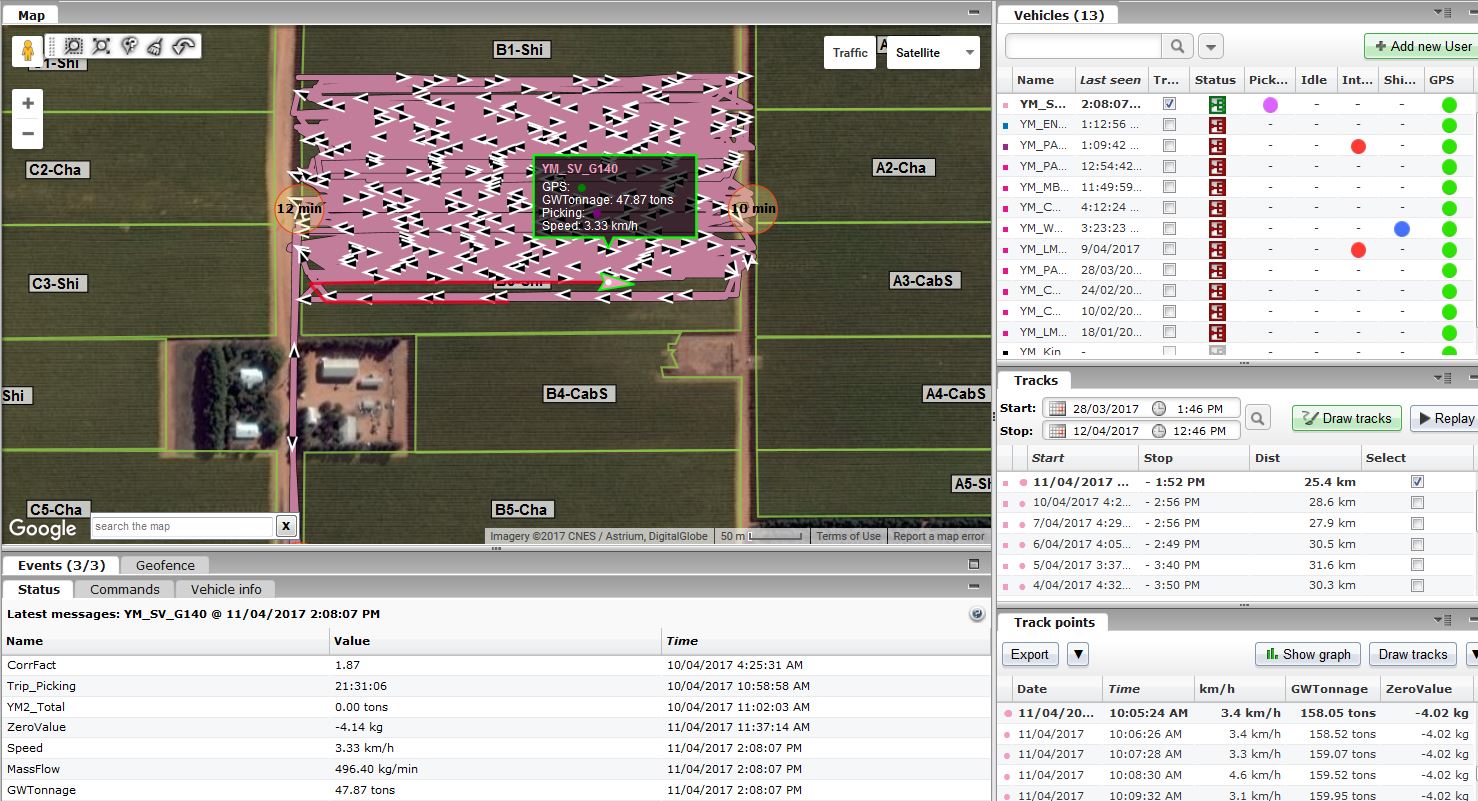This screenshot has width=1478, height=801.
Task: Uncheck tracking checkbox for first vehicle YM_S
Action: point(1169,104)
